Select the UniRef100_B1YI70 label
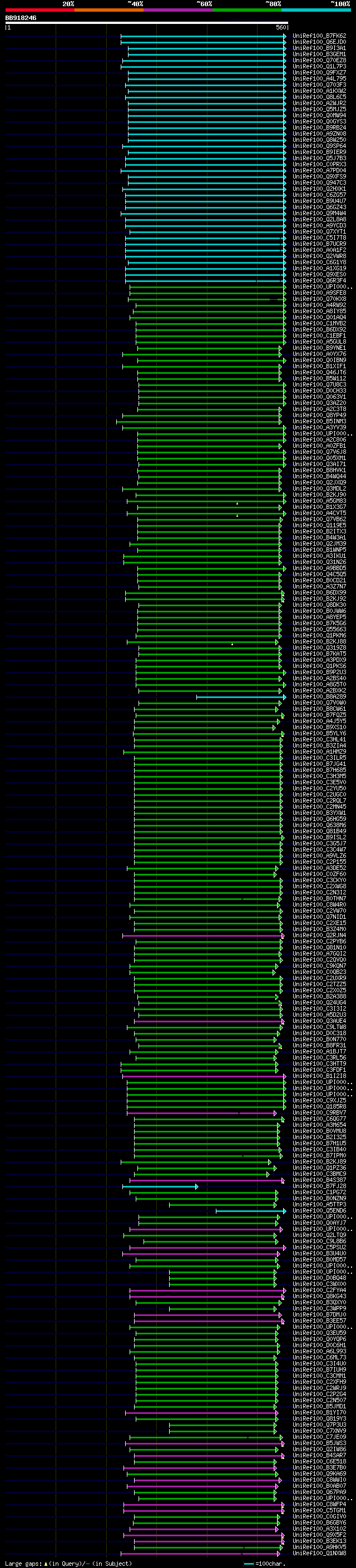 (319, 1412)
